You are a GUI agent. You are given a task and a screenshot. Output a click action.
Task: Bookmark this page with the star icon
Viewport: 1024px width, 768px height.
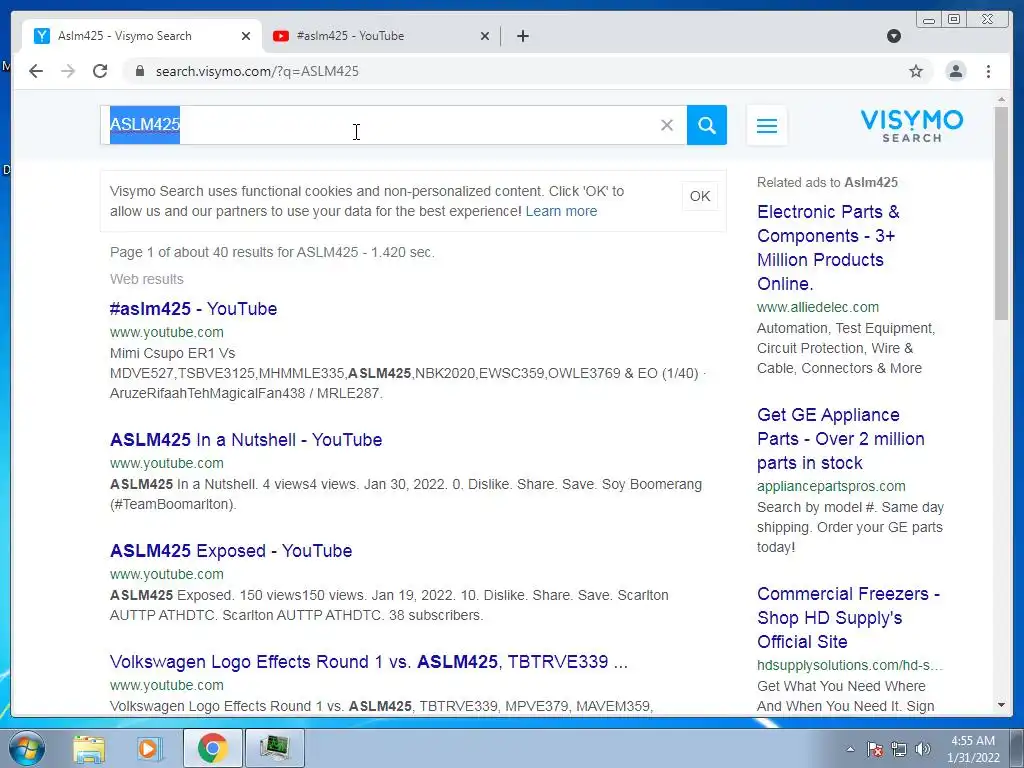916,71
